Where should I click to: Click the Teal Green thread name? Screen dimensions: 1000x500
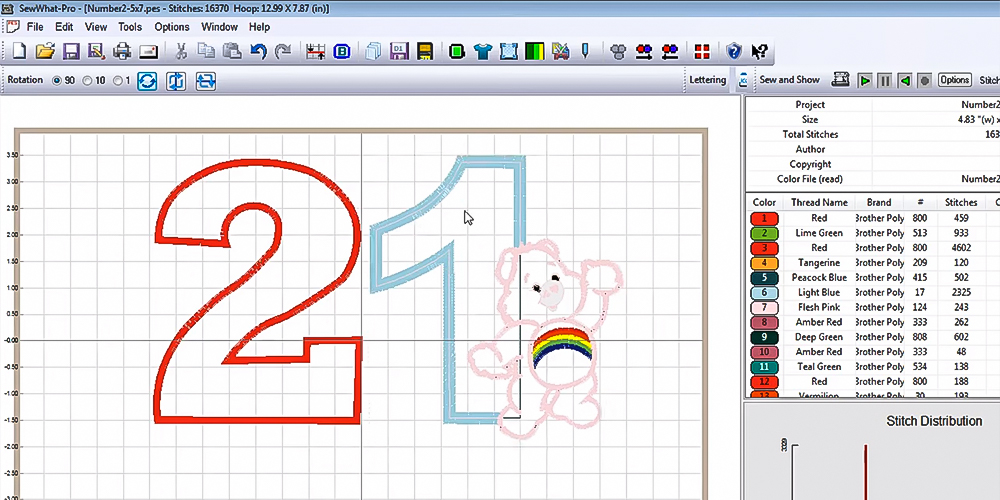click(x=819, y=367)
